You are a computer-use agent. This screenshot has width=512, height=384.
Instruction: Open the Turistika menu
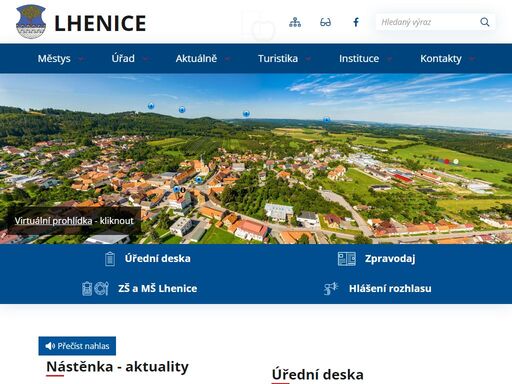click(x=278, y=59)
